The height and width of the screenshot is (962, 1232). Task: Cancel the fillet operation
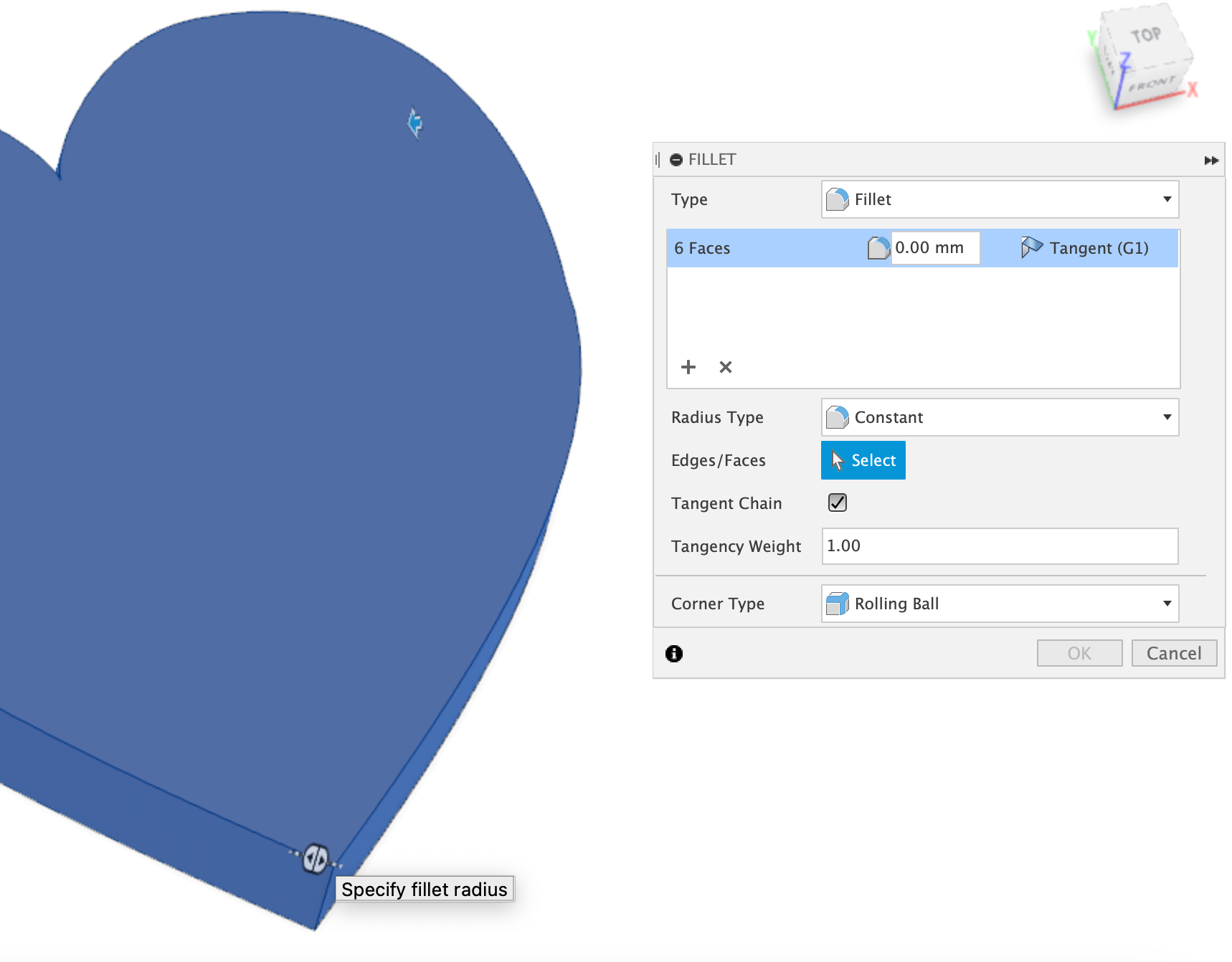(1174, 653)
